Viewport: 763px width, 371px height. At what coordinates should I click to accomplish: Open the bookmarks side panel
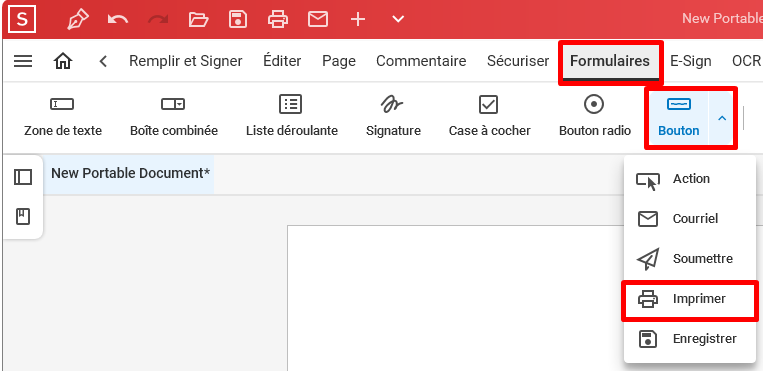coord(23,217)
